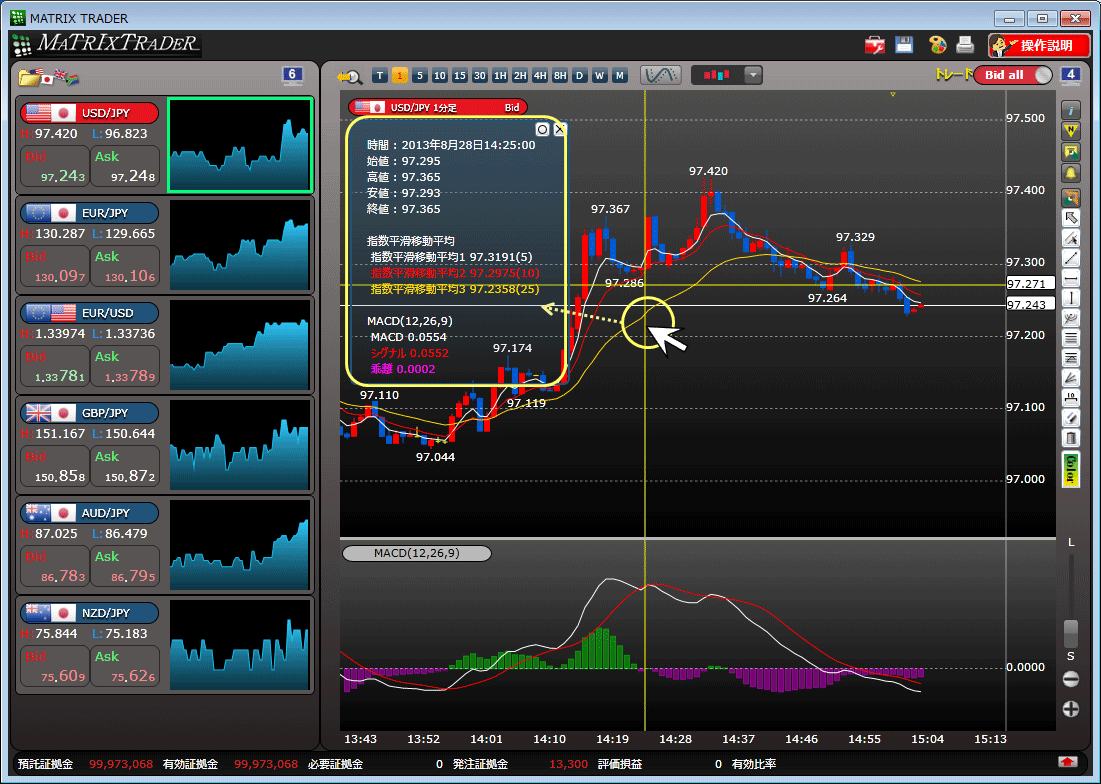
Task: Open the Color swatch button
Action: [x=1071, y=469]
